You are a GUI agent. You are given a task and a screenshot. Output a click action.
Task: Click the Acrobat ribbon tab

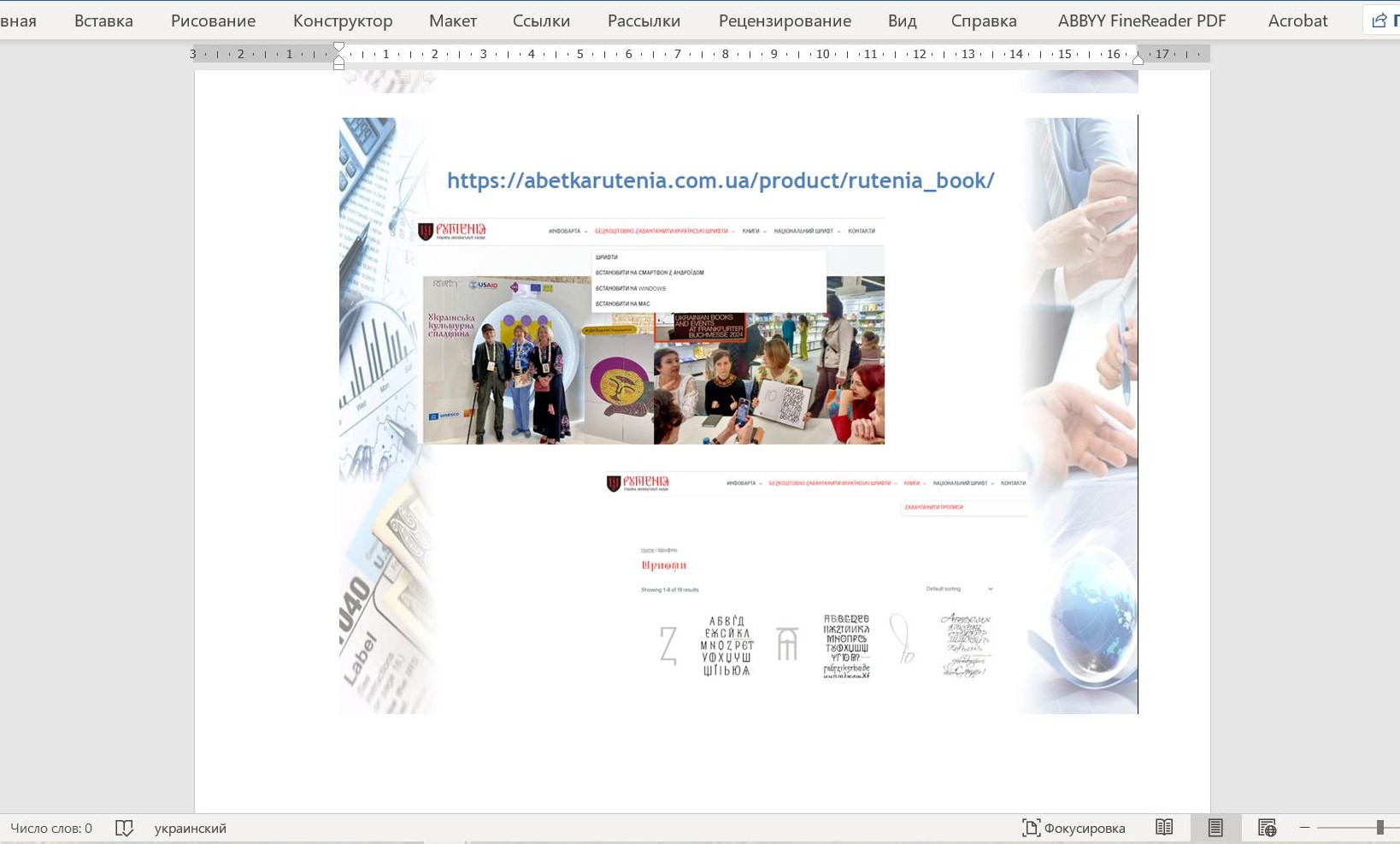point(1297,21)
